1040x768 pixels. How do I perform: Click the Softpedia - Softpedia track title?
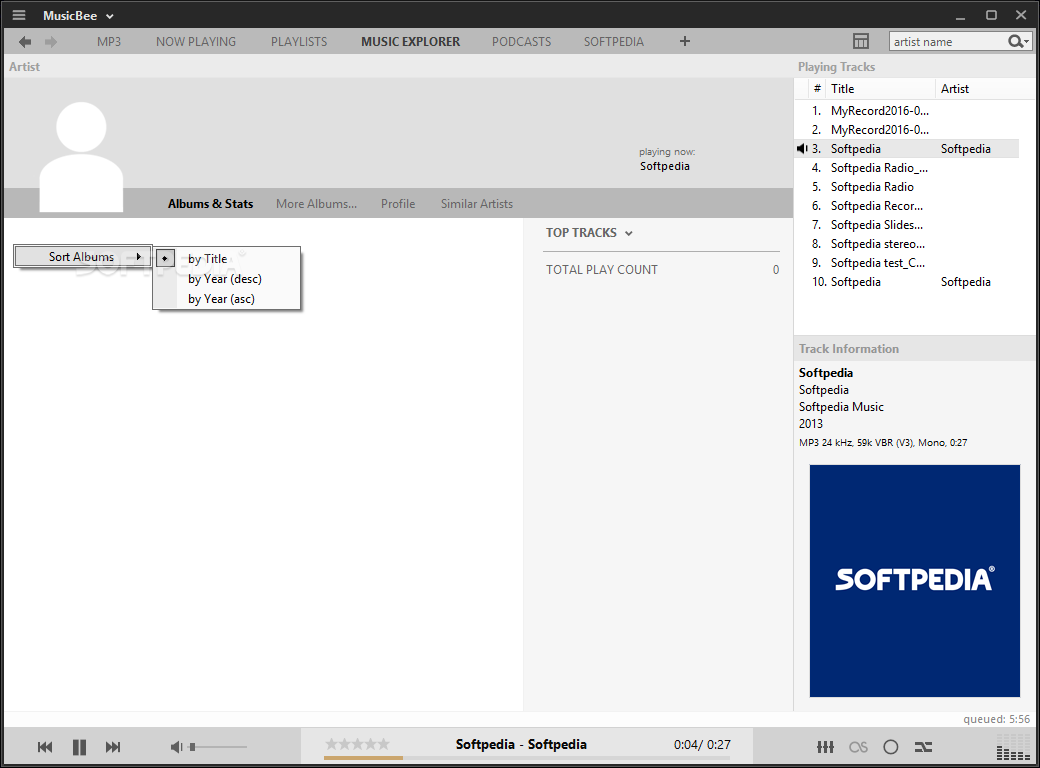[x=521, y=745]
